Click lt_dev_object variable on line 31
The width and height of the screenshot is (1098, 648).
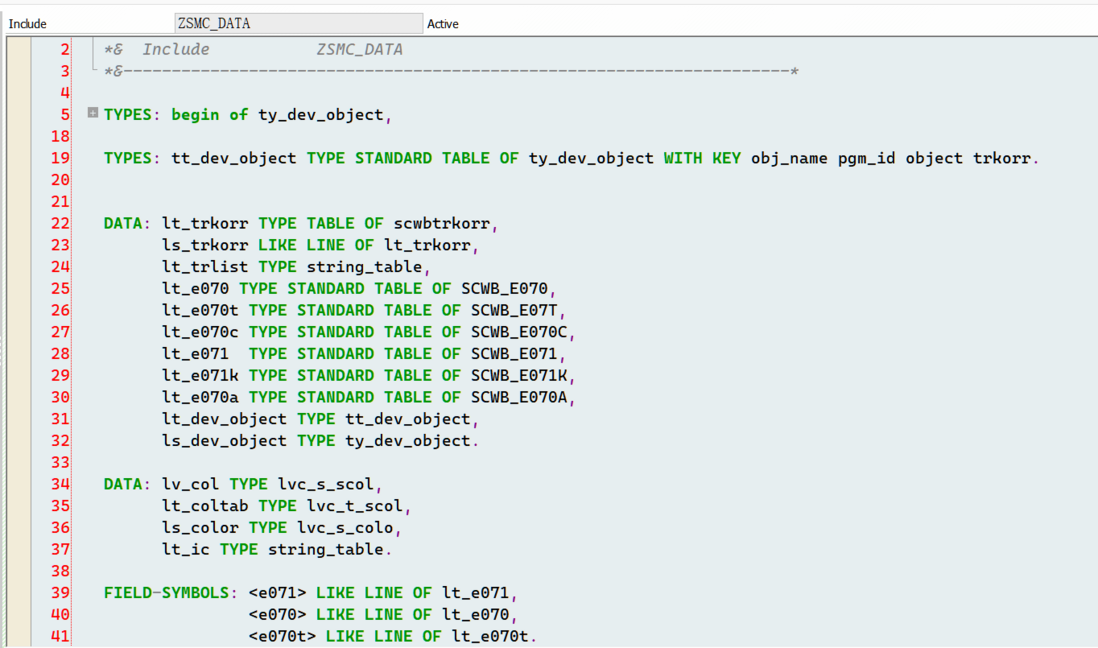[224, 419]
